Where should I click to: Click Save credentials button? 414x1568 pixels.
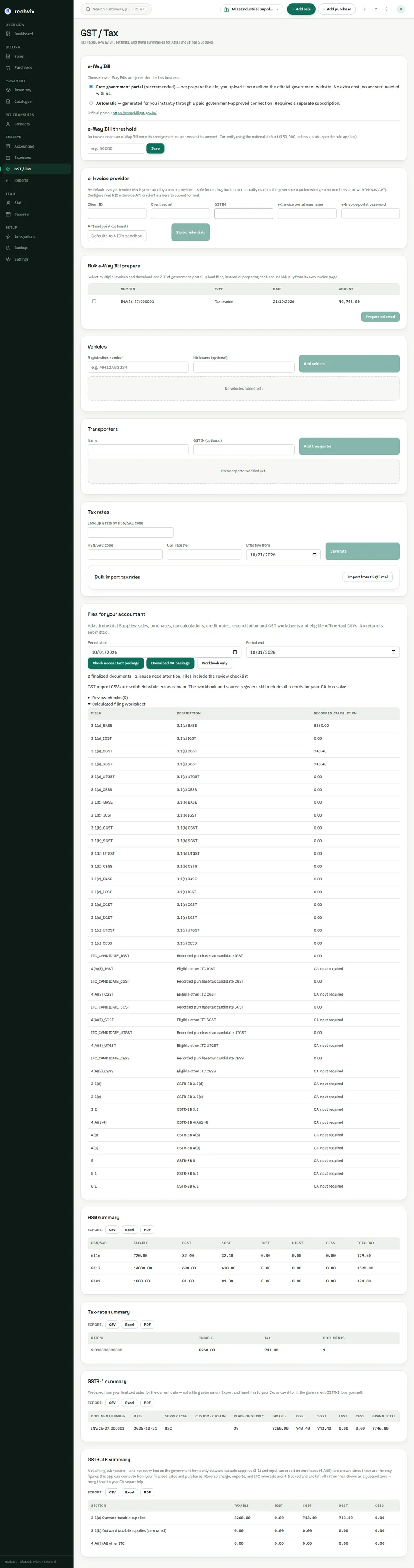click(x=191, y=232)
